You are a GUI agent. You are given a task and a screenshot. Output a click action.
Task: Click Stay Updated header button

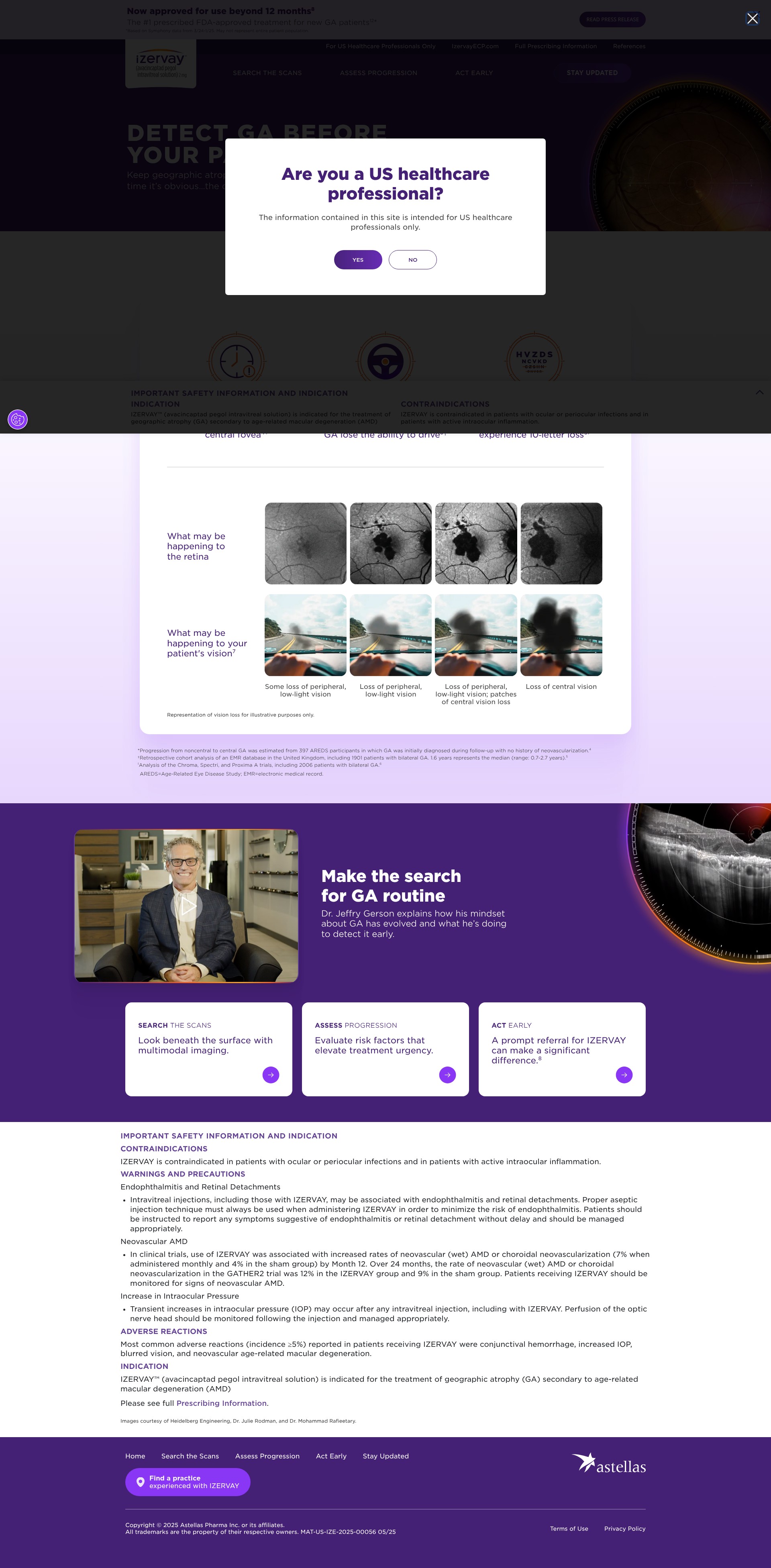point(592,73)
